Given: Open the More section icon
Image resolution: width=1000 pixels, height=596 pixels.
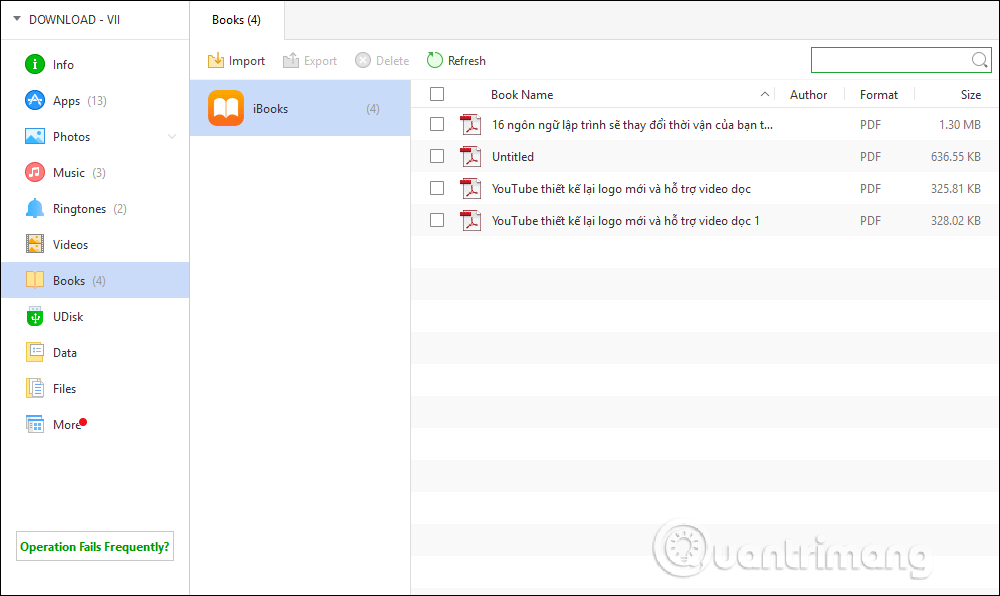Looking at the screenshot, I should pos(34,424).
